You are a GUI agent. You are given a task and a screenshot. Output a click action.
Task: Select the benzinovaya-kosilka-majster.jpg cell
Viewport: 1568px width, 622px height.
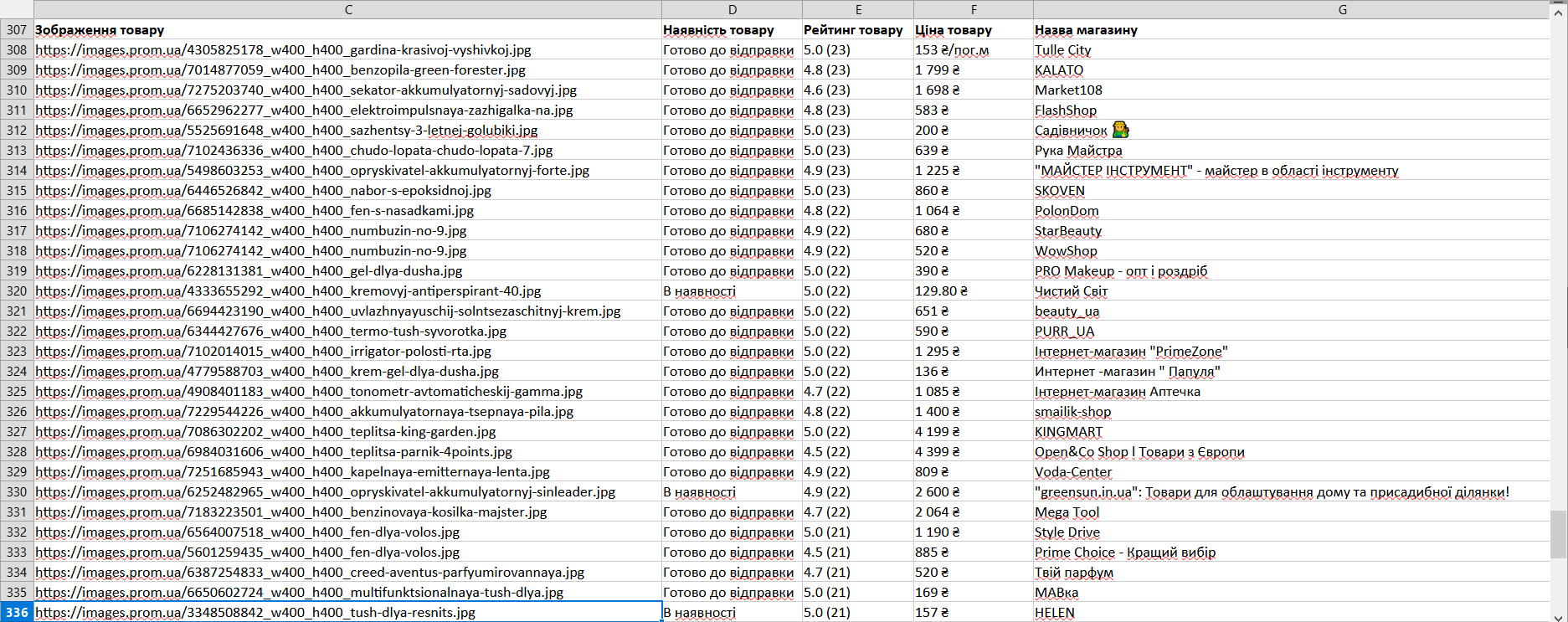347,511
